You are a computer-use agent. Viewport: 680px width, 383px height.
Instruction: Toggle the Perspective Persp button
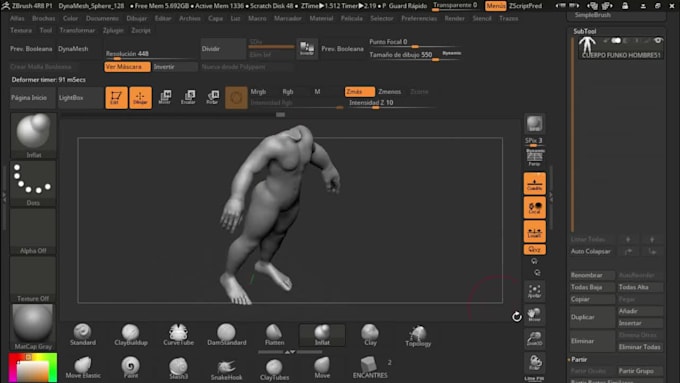534,158
